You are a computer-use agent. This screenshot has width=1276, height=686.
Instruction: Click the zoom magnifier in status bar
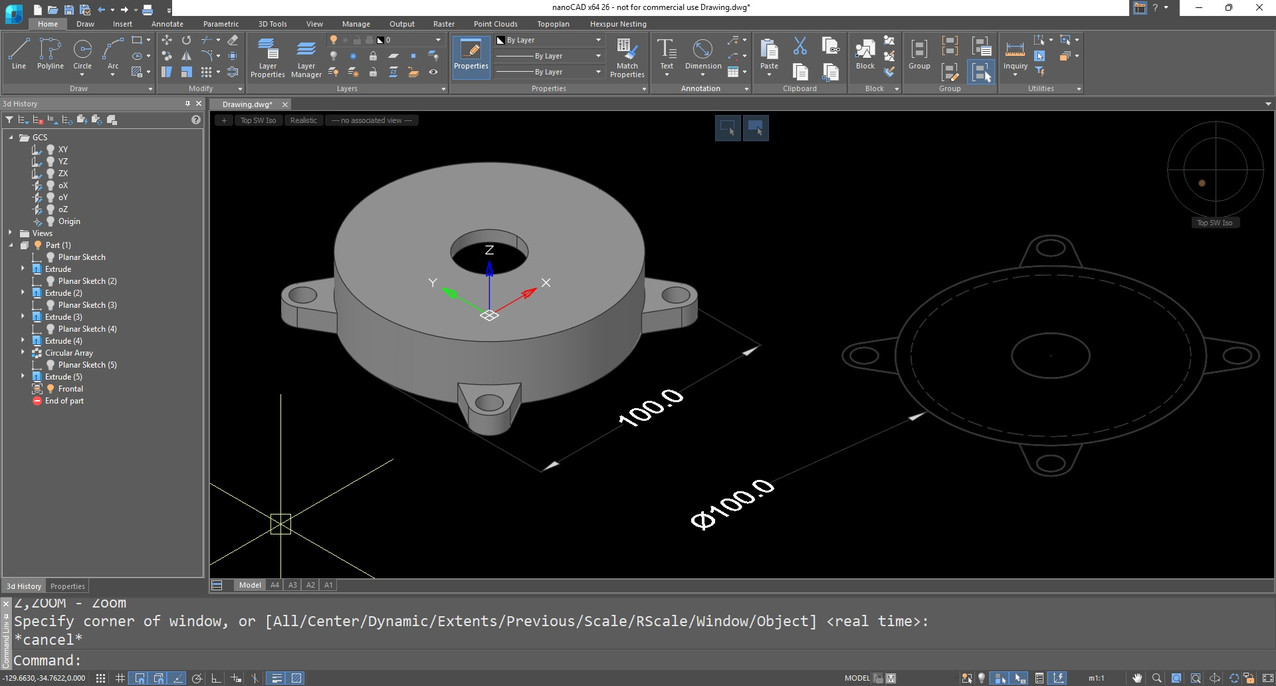click(1157, 678)
